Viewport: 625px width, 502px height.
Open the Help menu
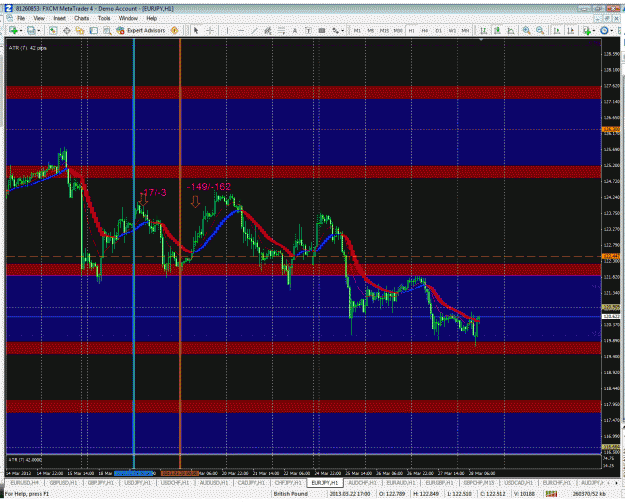pyautogui.click(x=151, y=18)
